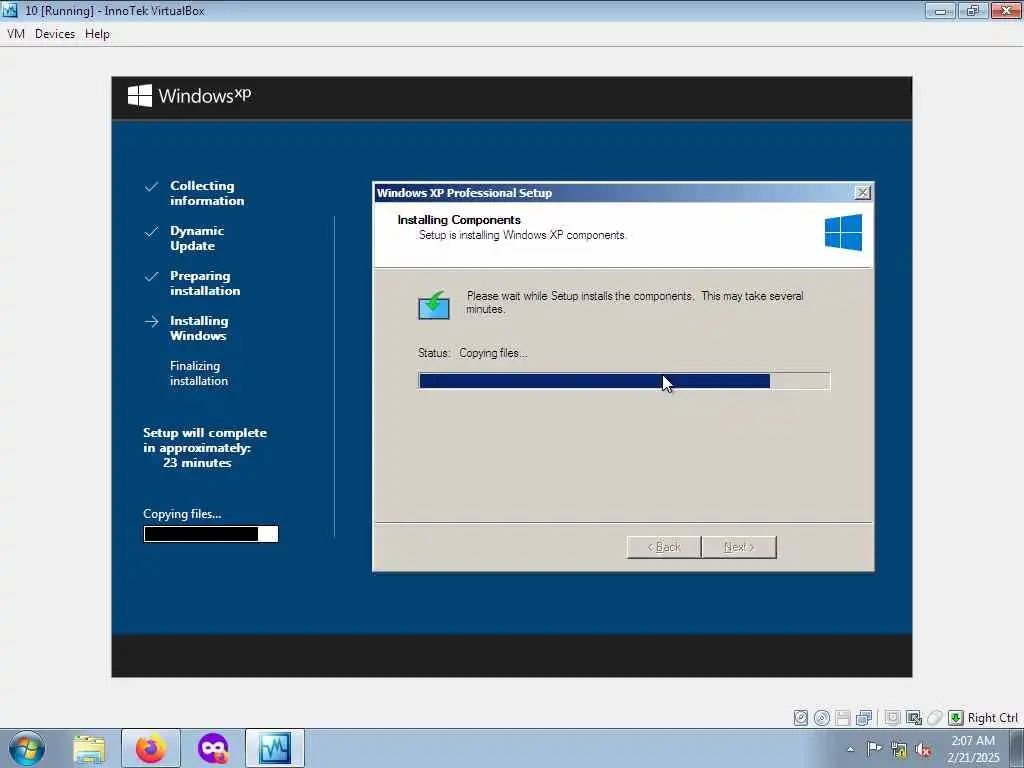Click the network adapters indicator icon

(x=864, y=718)
